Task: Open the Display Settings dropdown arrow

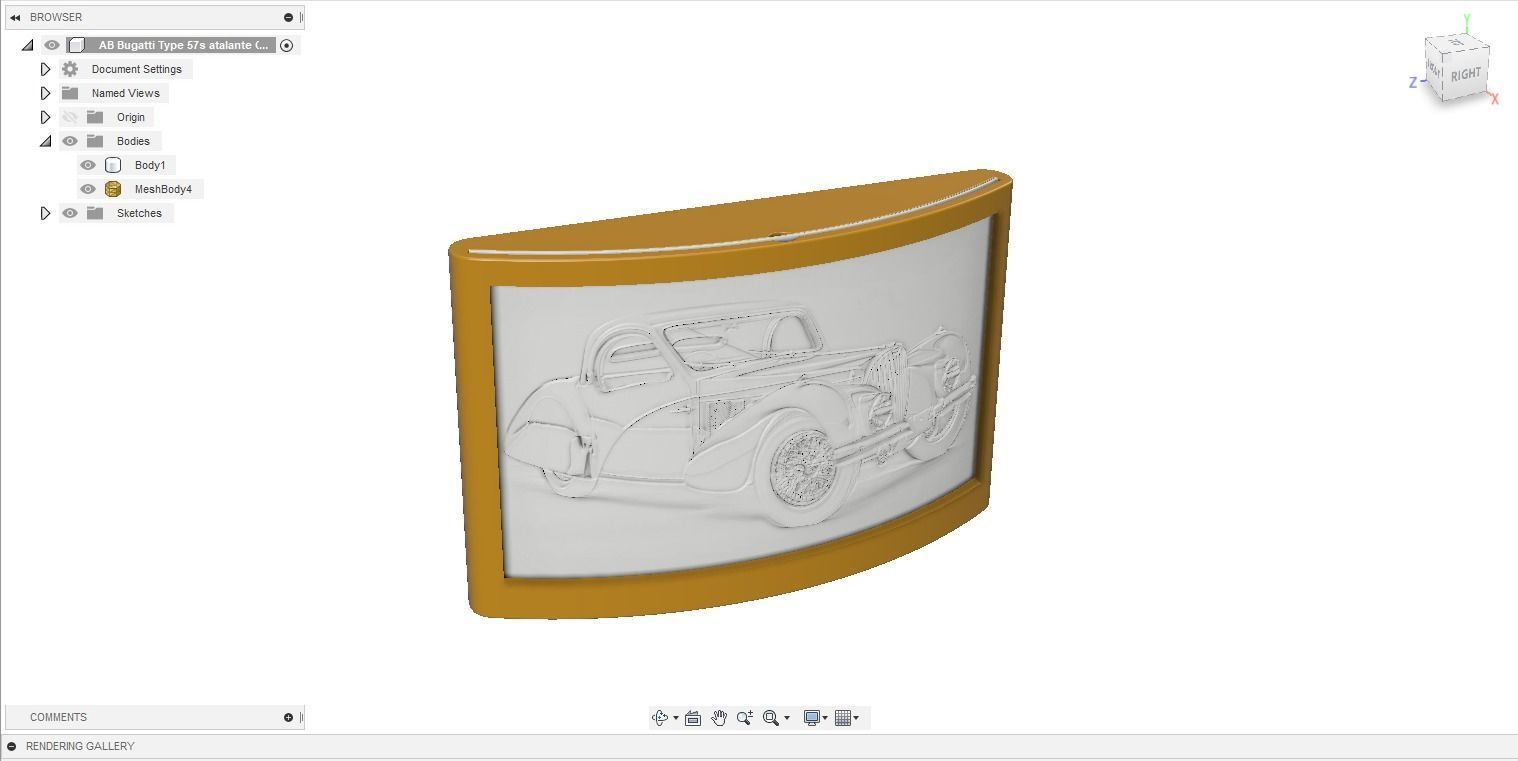Action: (825, 718)
